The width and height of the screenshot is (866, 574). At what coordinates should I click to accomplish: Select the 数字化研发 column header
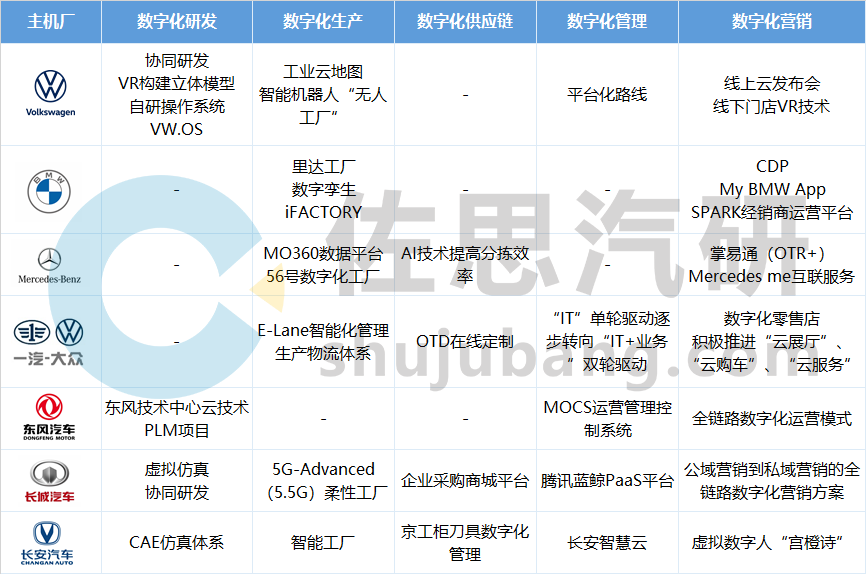tap(177, 22)
